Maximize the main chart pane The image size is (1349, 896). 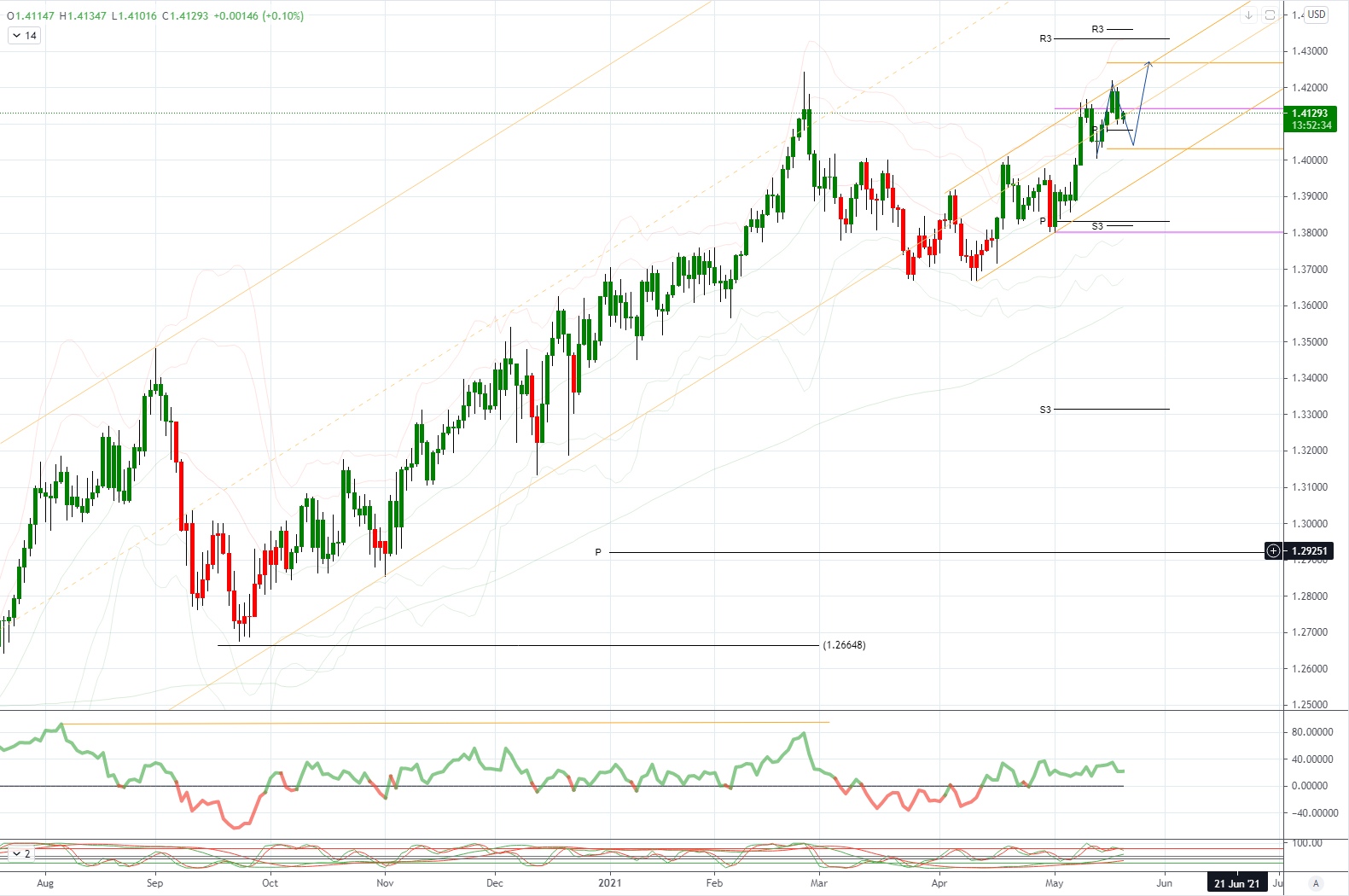coord(1270,15)
